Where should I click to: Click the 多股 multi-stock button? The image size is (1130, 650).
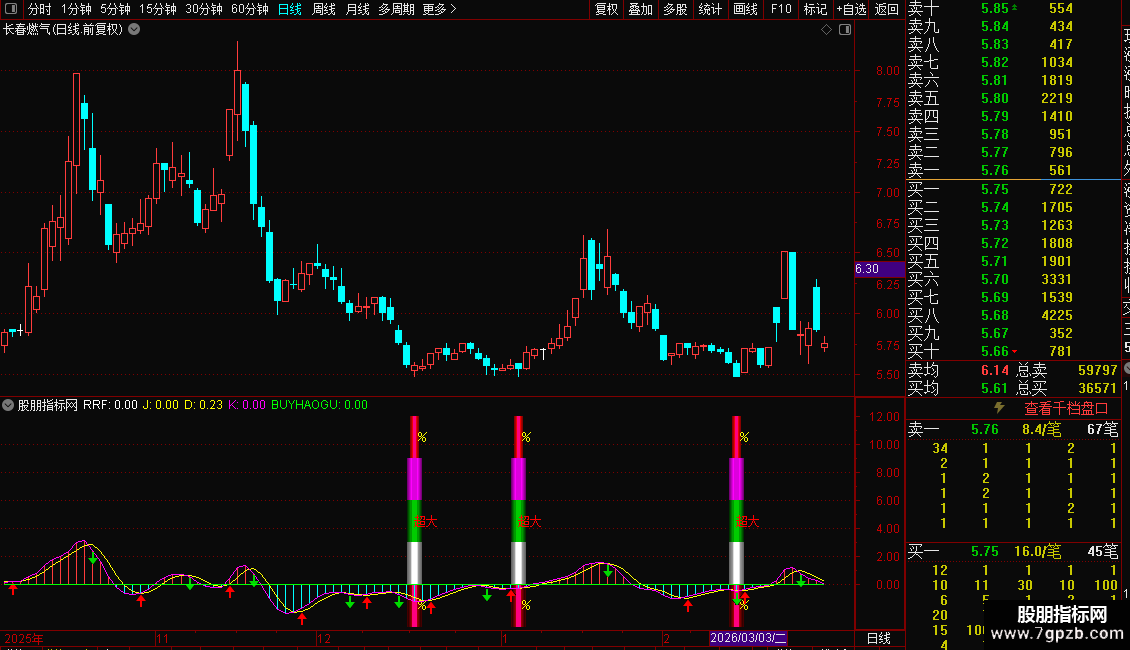[x=675, y=9]
